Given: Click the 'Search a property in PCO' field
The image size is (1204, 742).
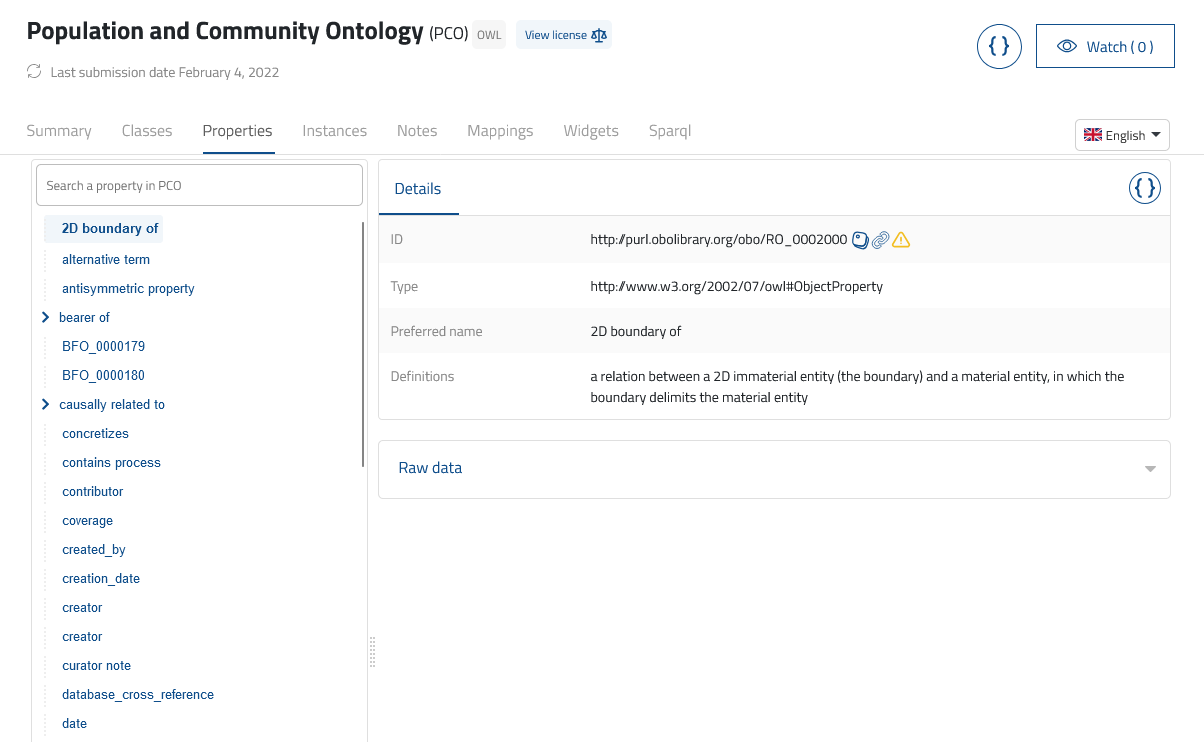Looking at the screenshot, I should 199,185.
